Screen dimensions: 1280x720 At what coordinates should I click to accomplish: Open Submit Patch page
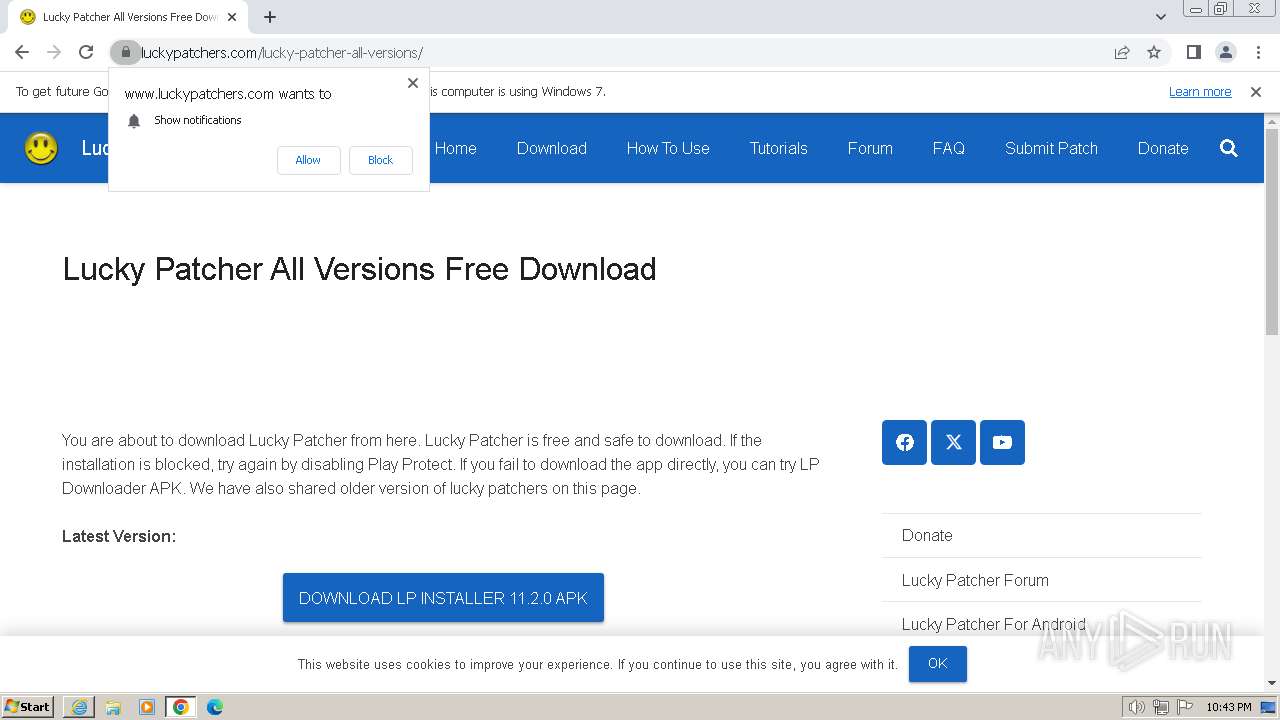tap(1051, 148)
